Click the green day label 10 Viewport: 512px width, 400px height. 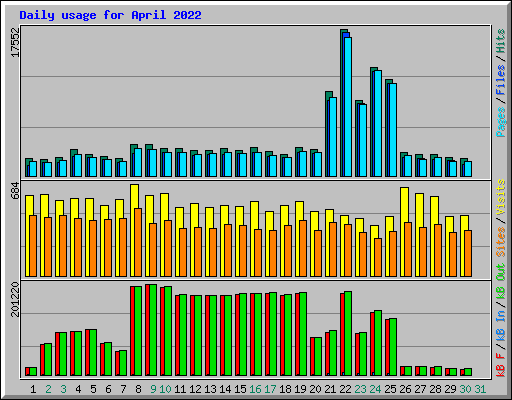(x=165, y=389)
